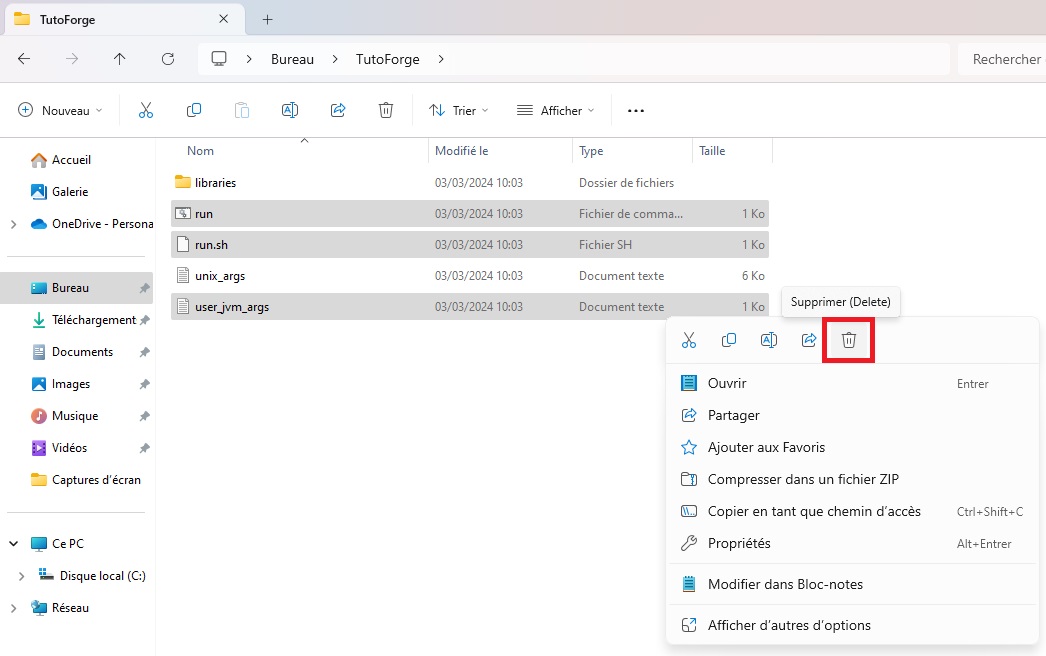Go back with the left arrow button
This screenshot has width=1046, height=656.
point(24,59)
